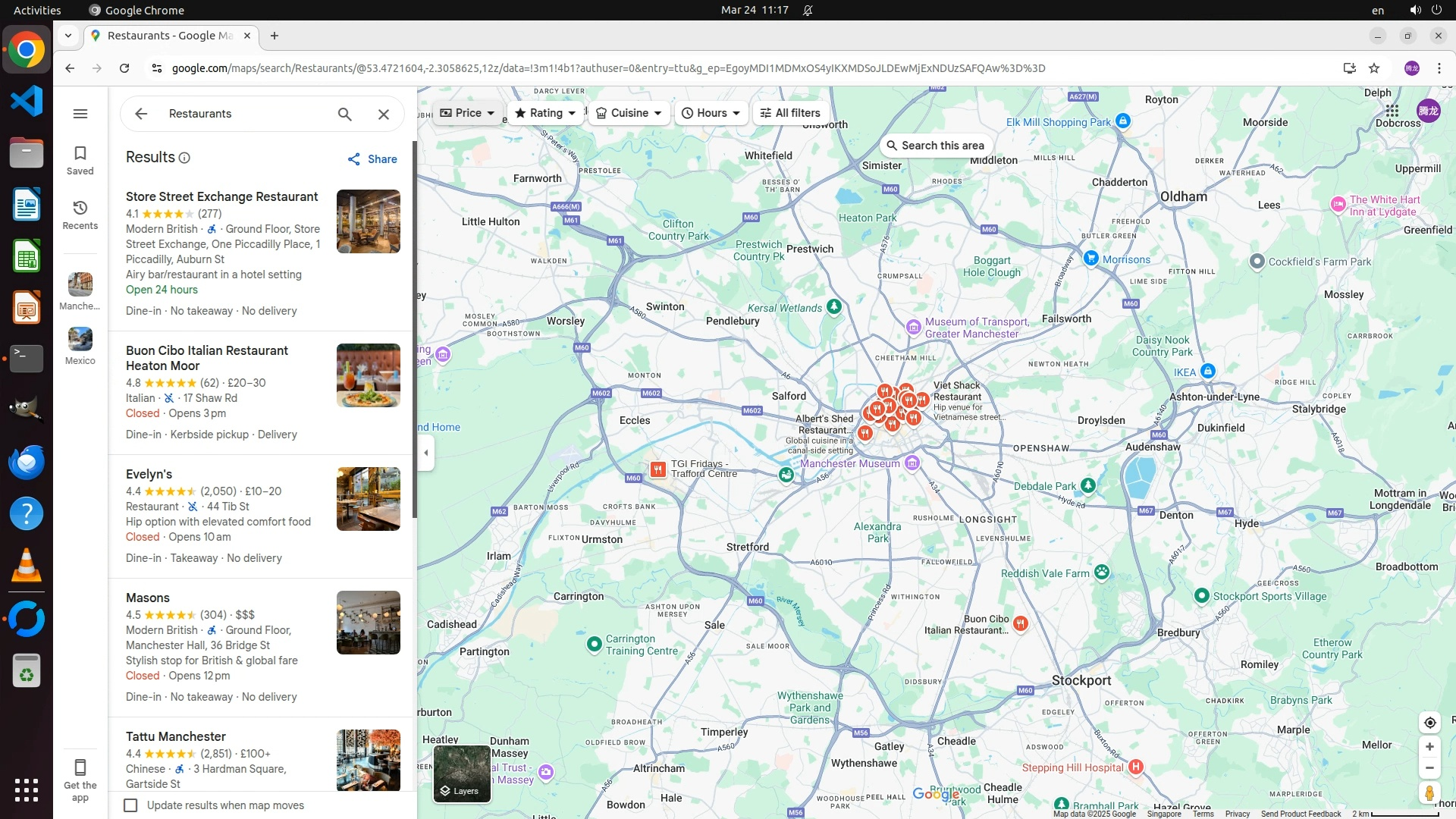
Task: Open Evelyn's restaurant photo thumbnail
Action: (x=369, y=499)
